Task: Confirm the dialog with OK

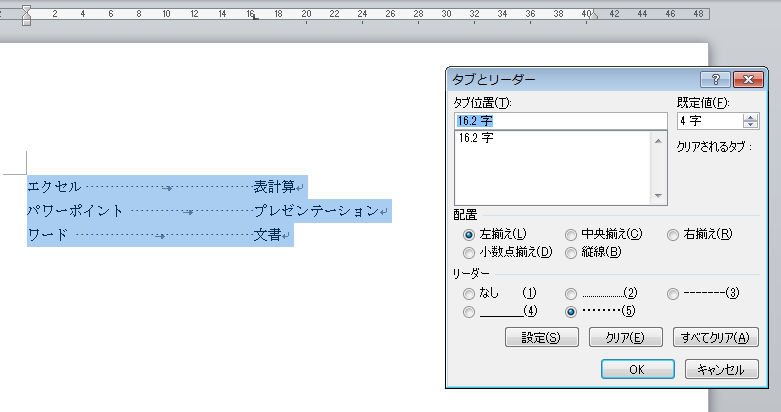Action: (638, 369)
